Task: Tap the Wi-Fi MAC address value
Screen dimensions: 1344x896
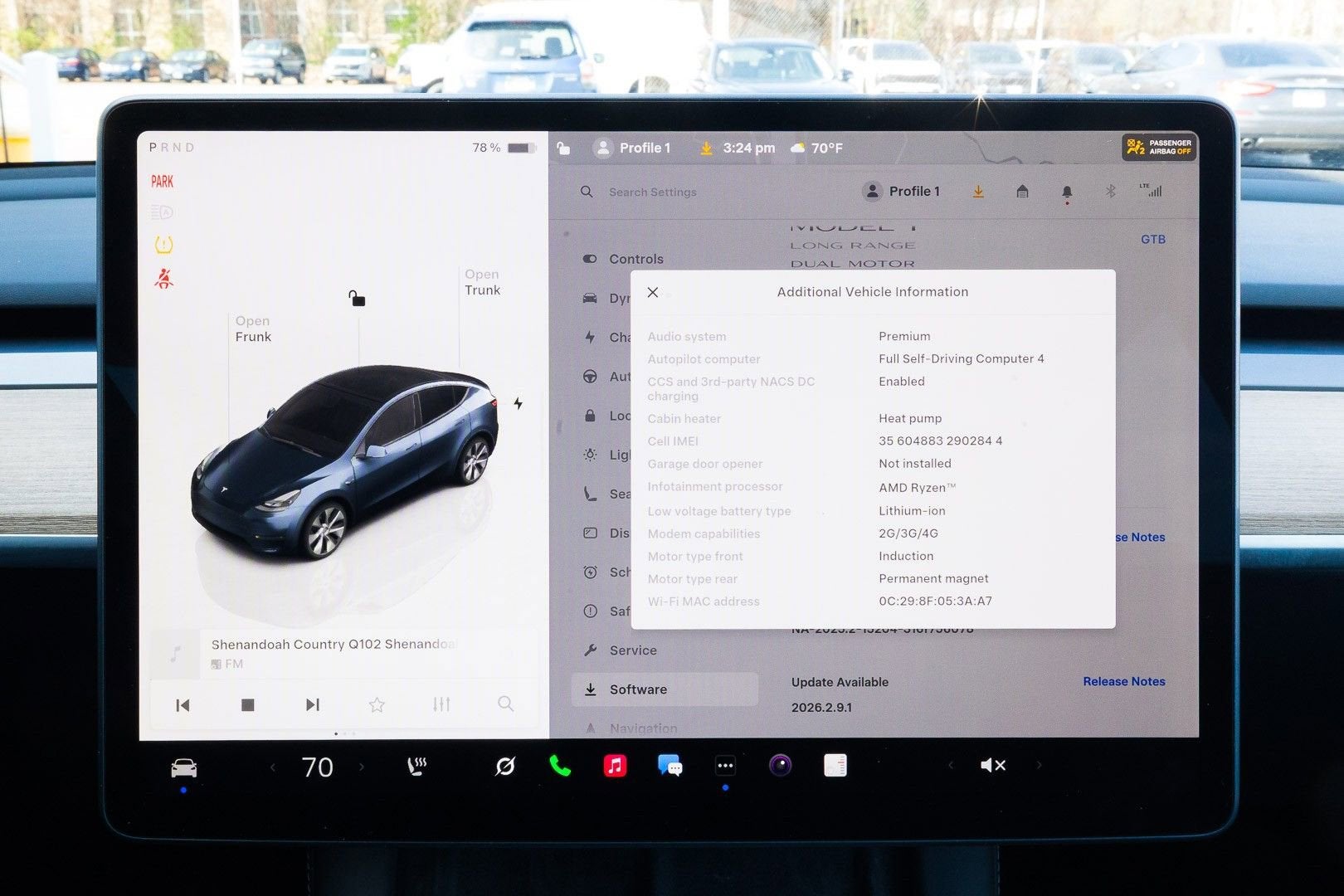Action: pos(935,601)
